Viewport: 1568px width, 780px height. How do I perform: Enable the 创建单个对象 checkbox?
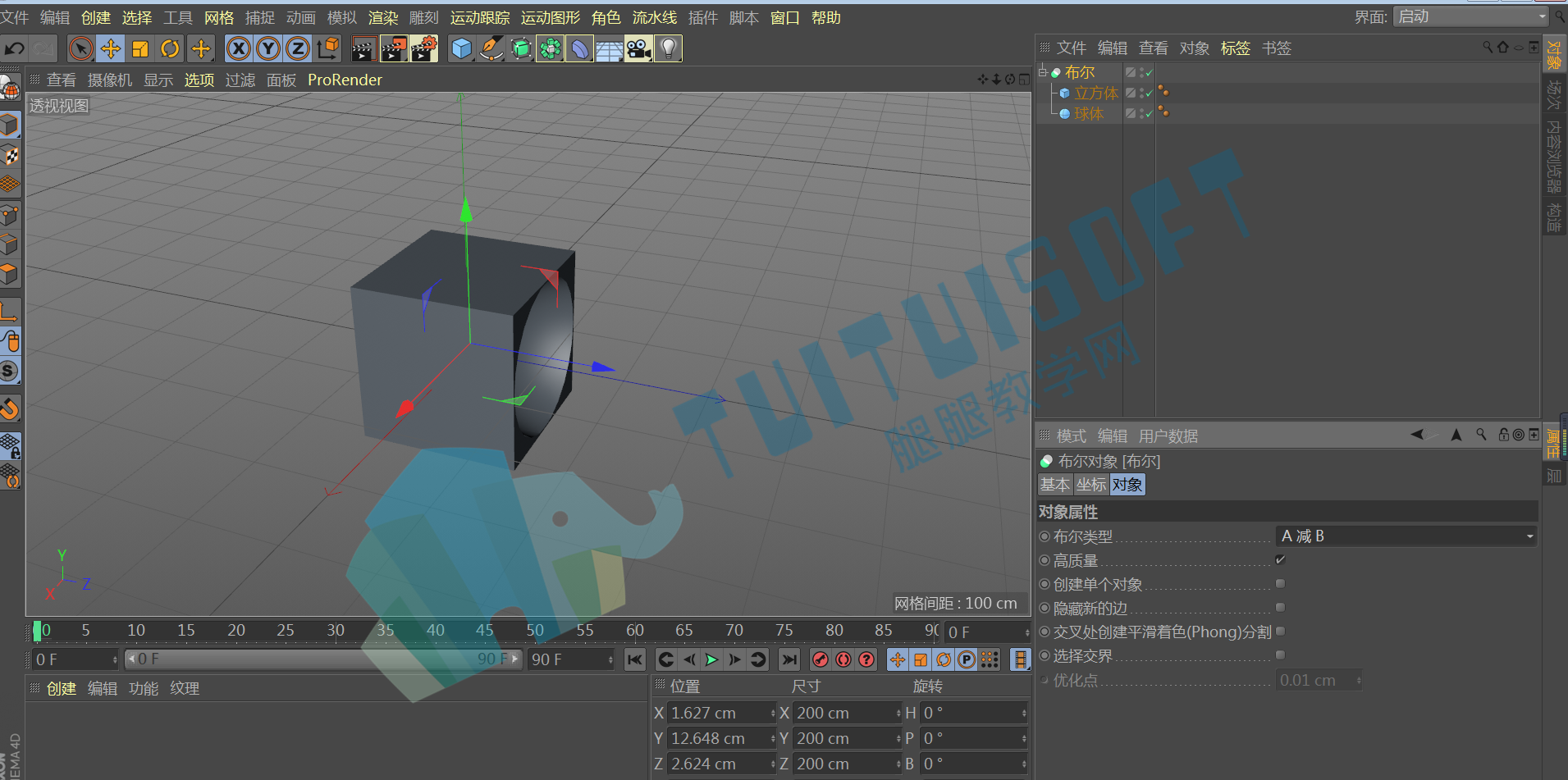1280,584
